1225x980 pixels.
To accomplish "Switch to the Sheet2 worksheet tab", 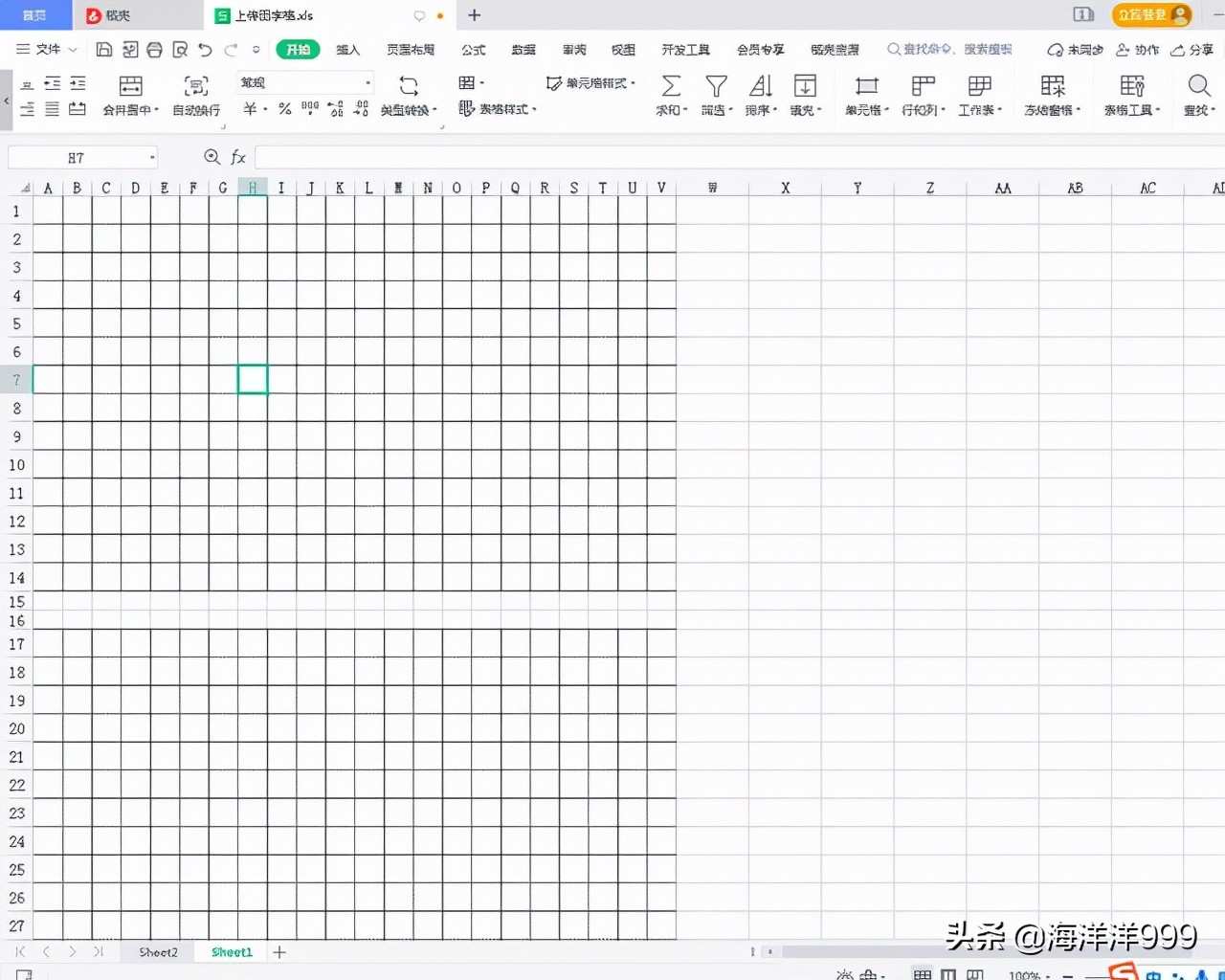I will tap(158, 952).
